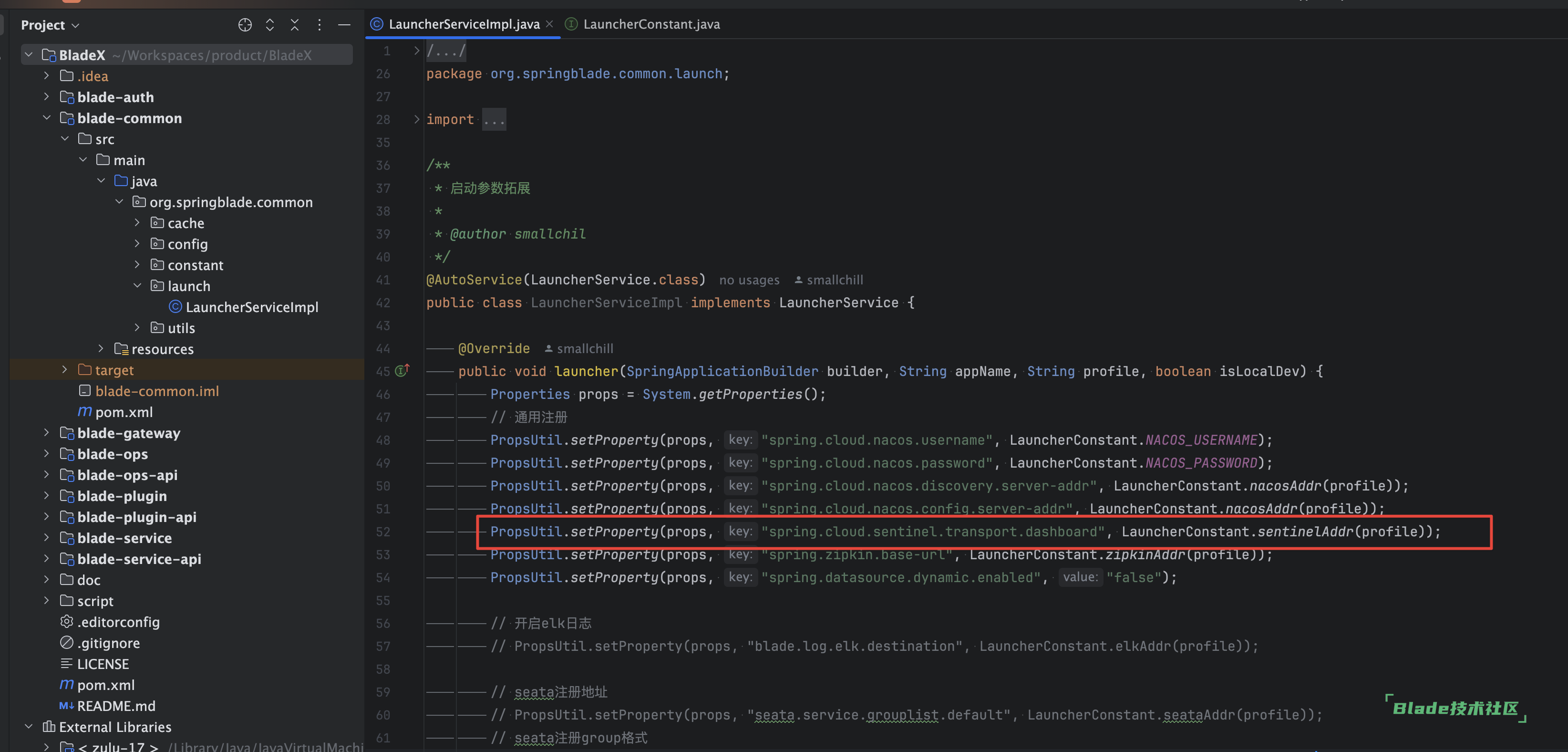Click the java source folder icon
The height and width of the screenshot is (752, 1568).
[x=121, y=181]
